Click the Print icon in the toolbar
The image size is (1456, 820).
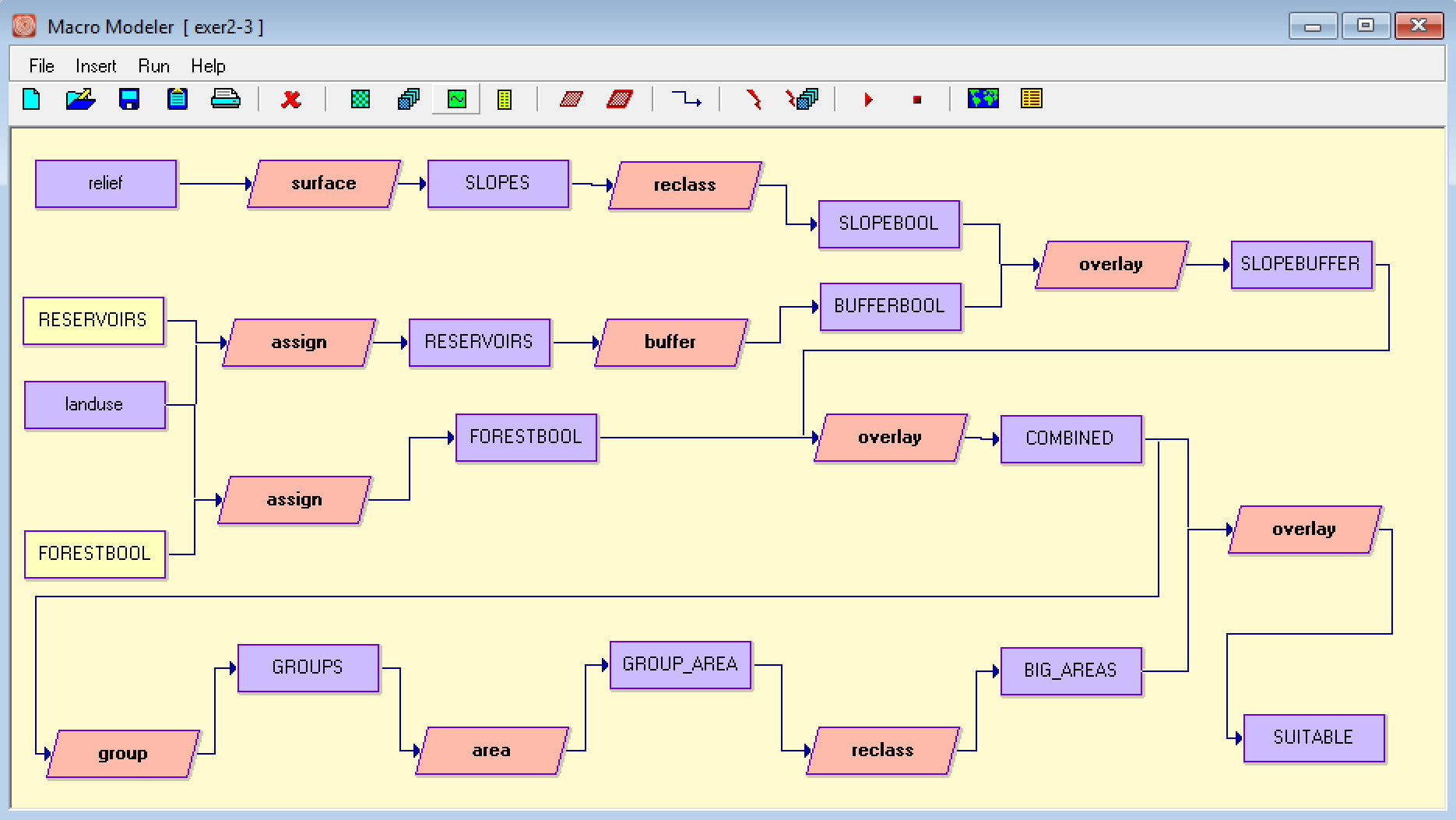coord(226,100)
